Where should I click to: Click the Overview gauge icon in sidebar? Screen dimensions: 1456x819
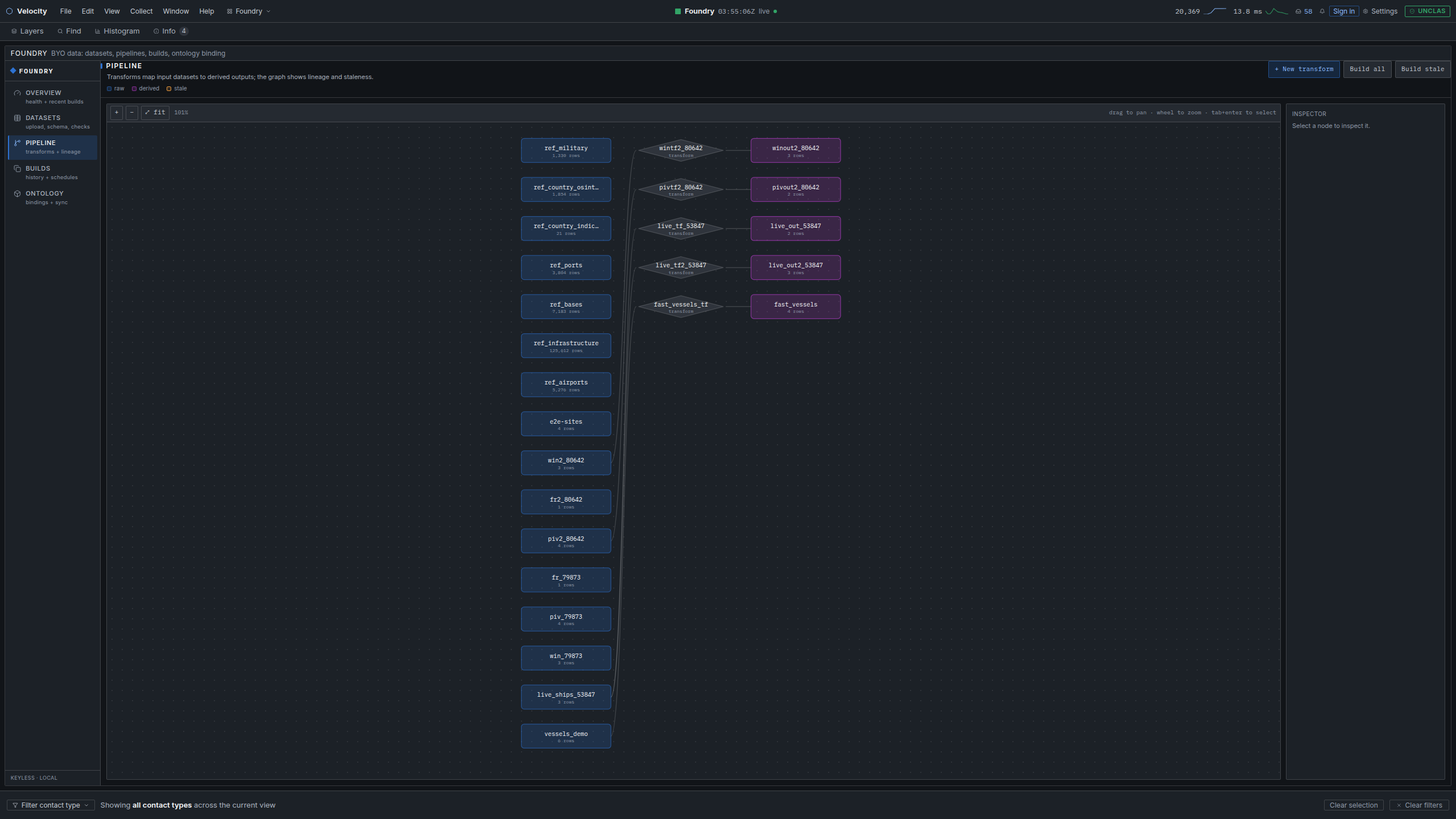click(x=18, y=93)
